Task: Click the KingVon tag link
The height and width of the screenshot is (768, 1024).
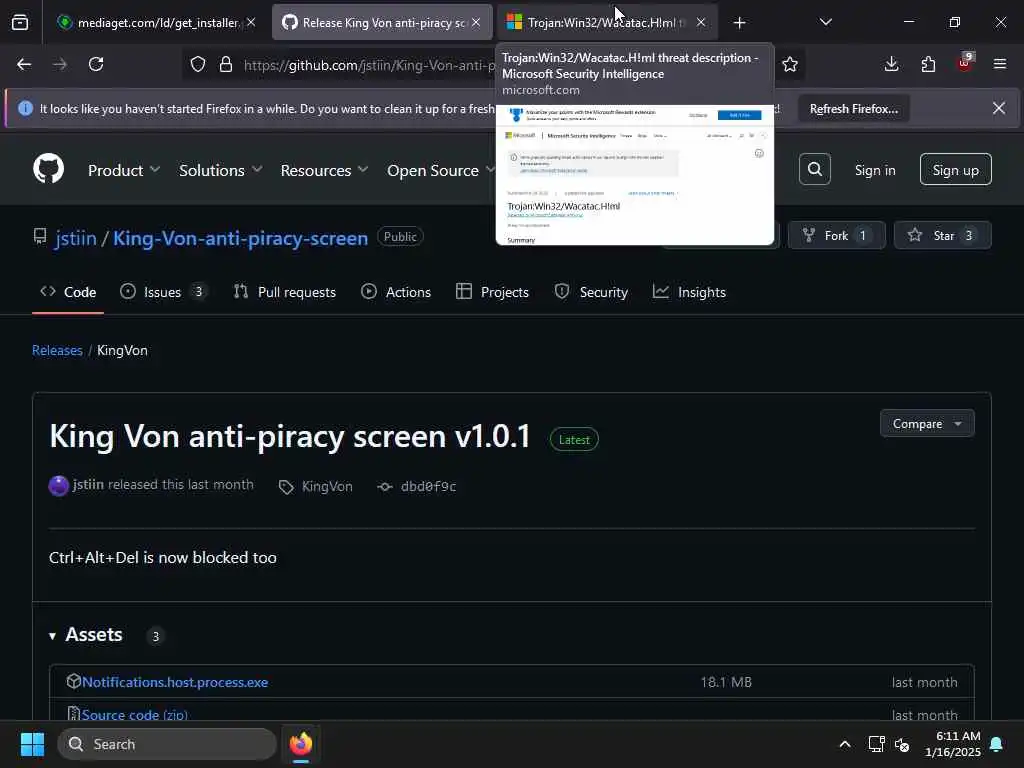Action: (327, 487)
